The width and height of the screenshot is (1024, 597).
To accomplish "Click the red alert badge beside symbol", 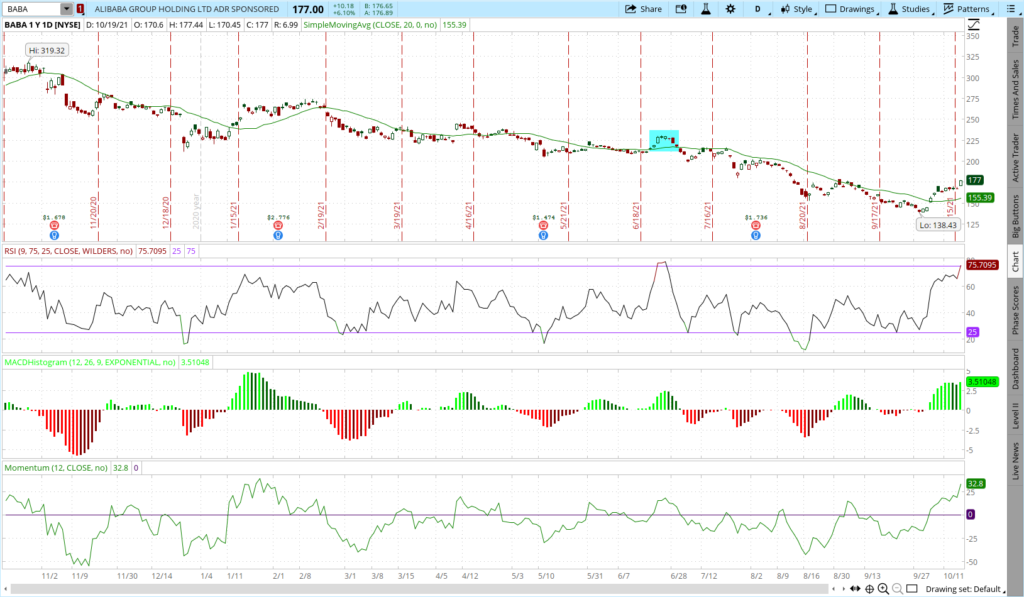I will pos(80,8).
